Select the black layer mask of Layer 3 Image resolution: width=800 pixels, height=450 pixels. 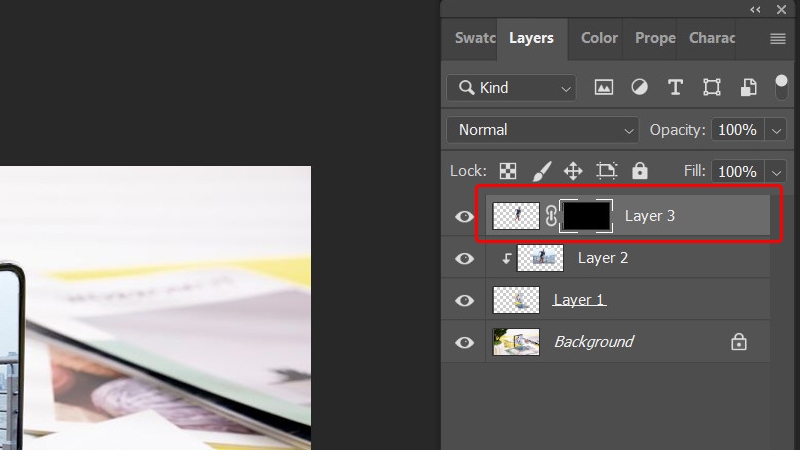[x=586, y=216]
